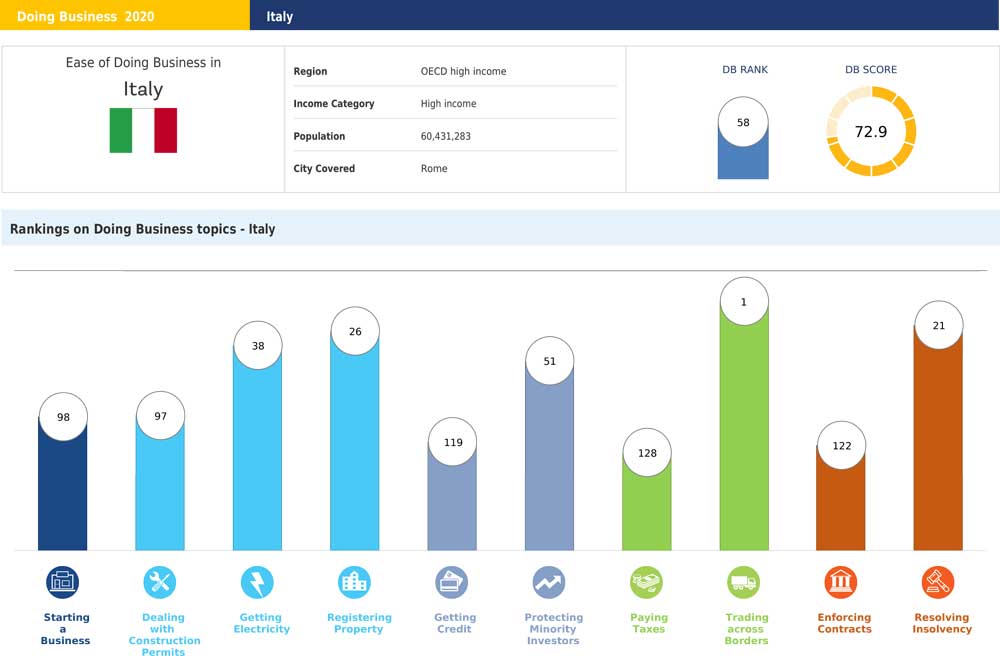
Task: Click the Enforcing Contracts label
Action: click(844, 623)
